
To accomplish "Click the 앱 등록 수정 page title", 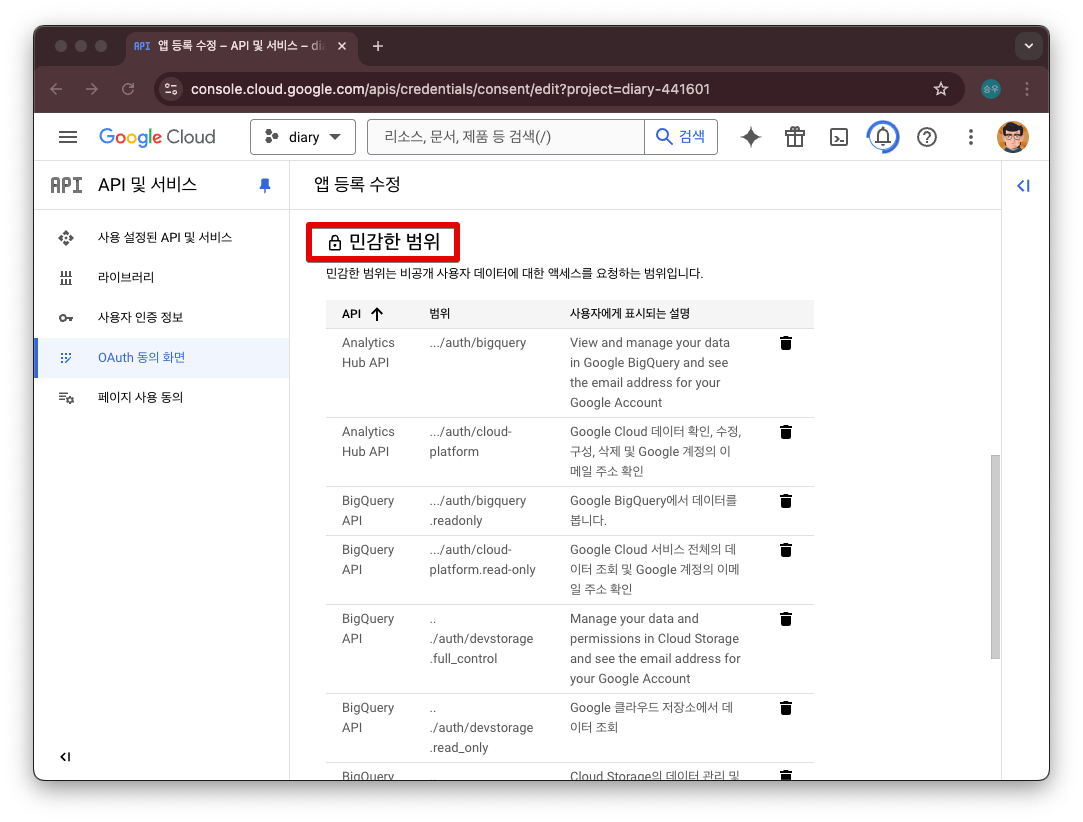I will tap(357, 184).
